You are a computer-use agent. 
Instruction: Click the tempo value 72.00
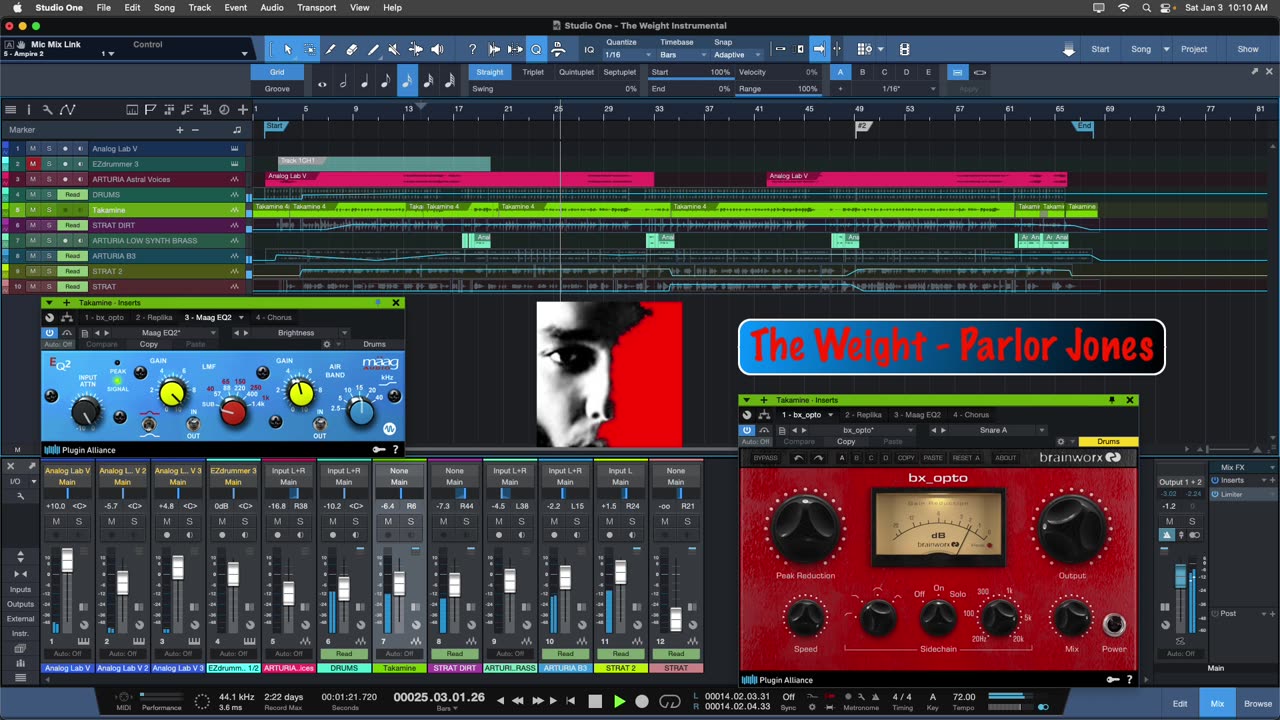[964, 697]
